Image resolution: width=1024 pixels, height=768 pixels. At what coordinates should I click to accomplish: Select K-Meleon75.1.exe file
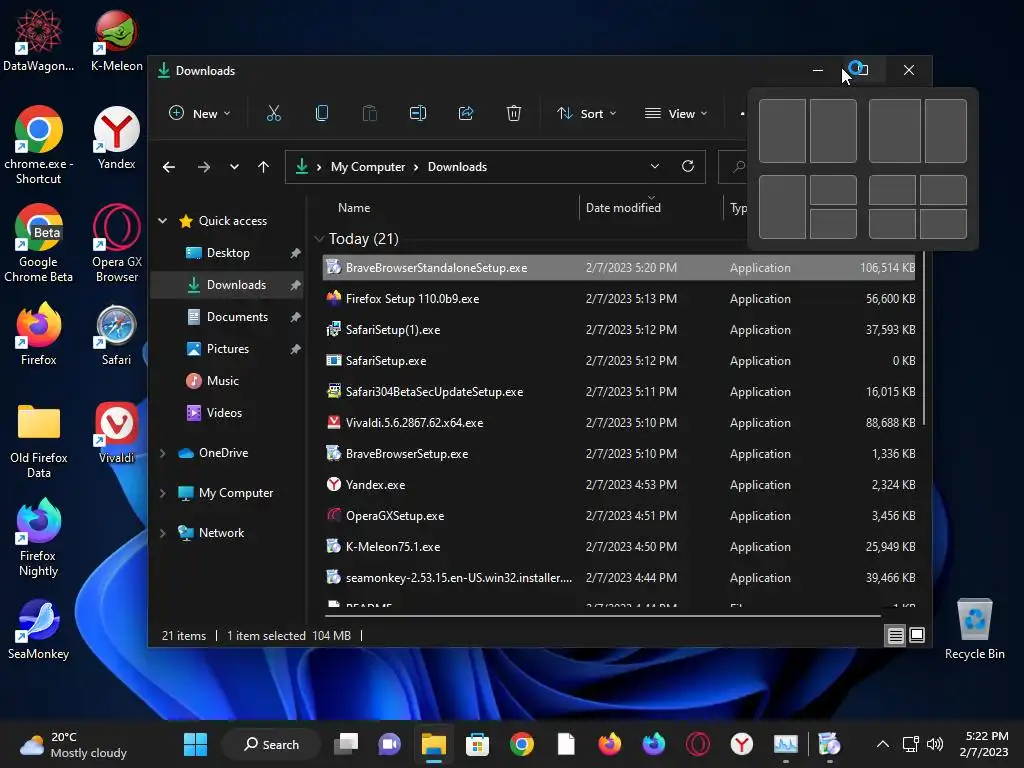pos(618,547)
